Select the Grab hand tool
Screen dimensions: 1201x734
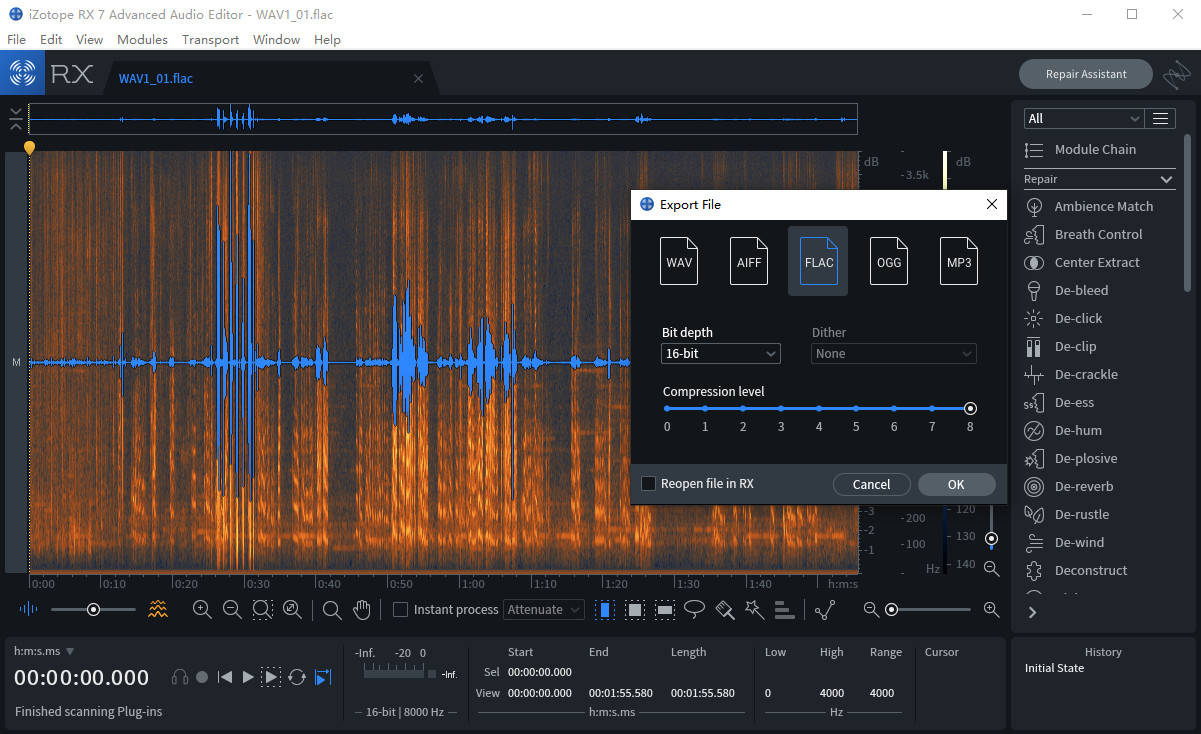coord(362,609)
